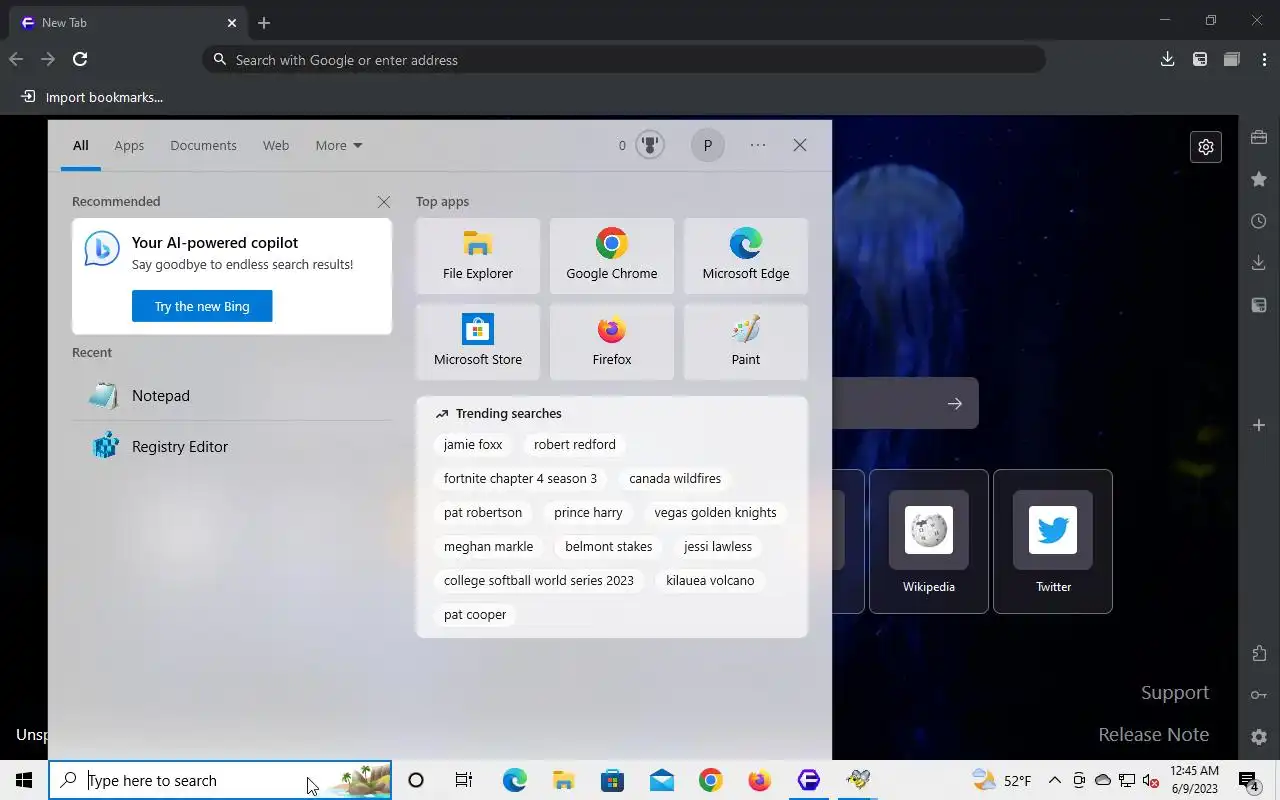Click the rewards trophy icon in search panel
This screenshot has width=1280, height=800.
[650, 145]
